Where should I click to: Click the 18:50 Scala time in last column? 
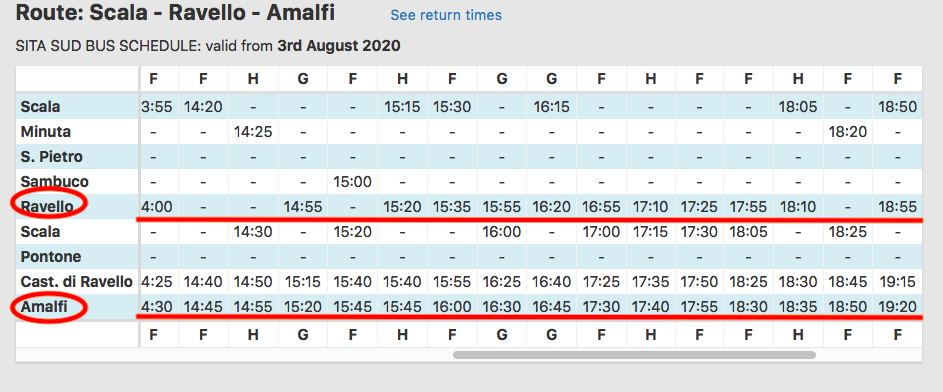pos(897,107)
